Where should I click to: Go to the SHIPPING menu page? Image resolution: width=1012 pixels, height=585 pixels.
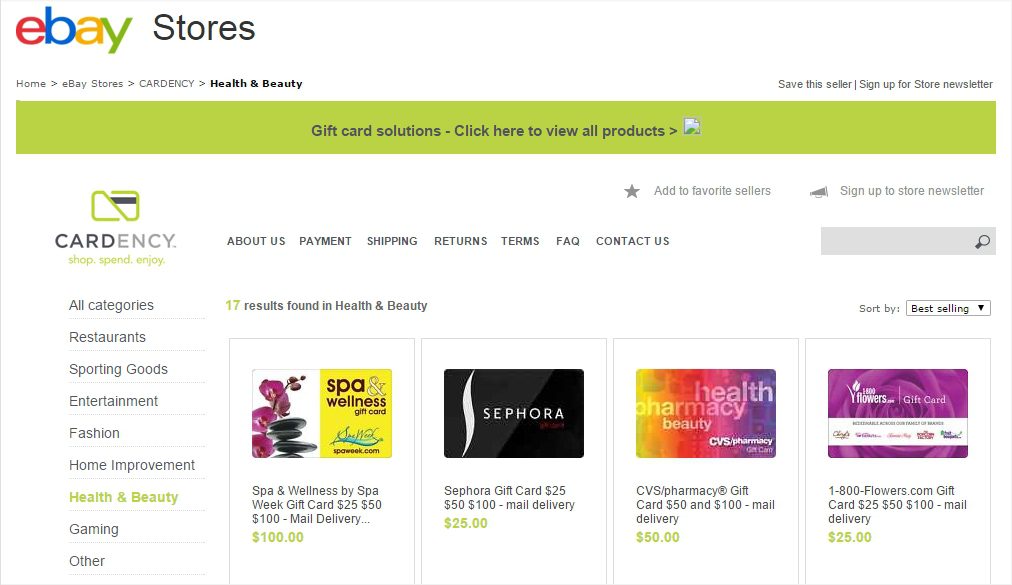click(392, 241)
